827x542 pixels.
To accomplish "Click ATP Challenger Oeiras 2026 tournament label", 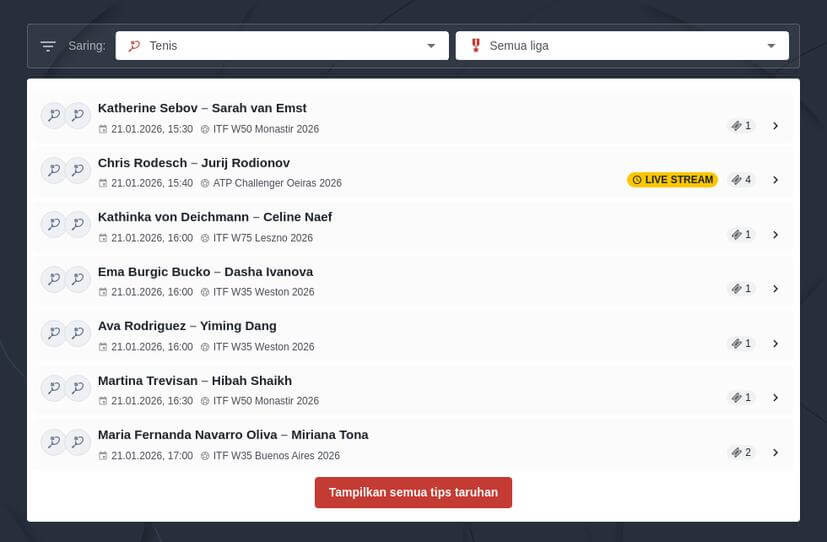I will 277,184.
